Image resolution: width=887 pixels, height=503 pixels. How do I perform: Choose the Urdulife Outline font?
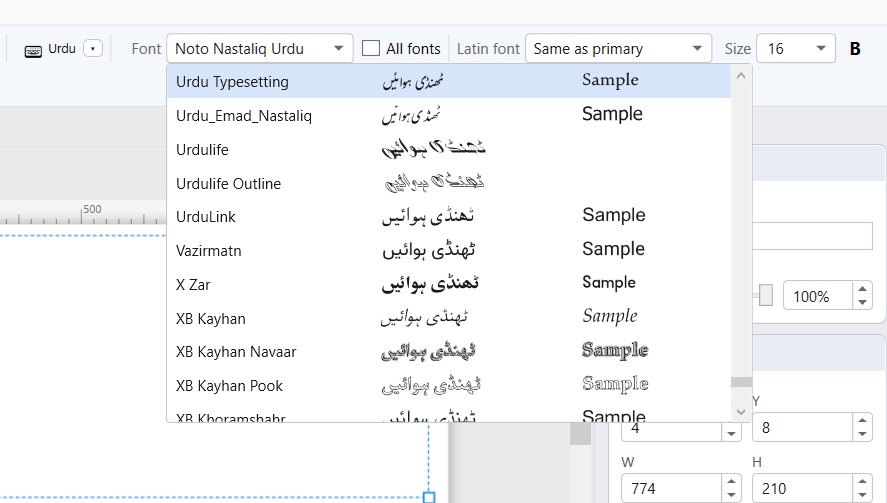pyautogui.click(x=449, y=183)
